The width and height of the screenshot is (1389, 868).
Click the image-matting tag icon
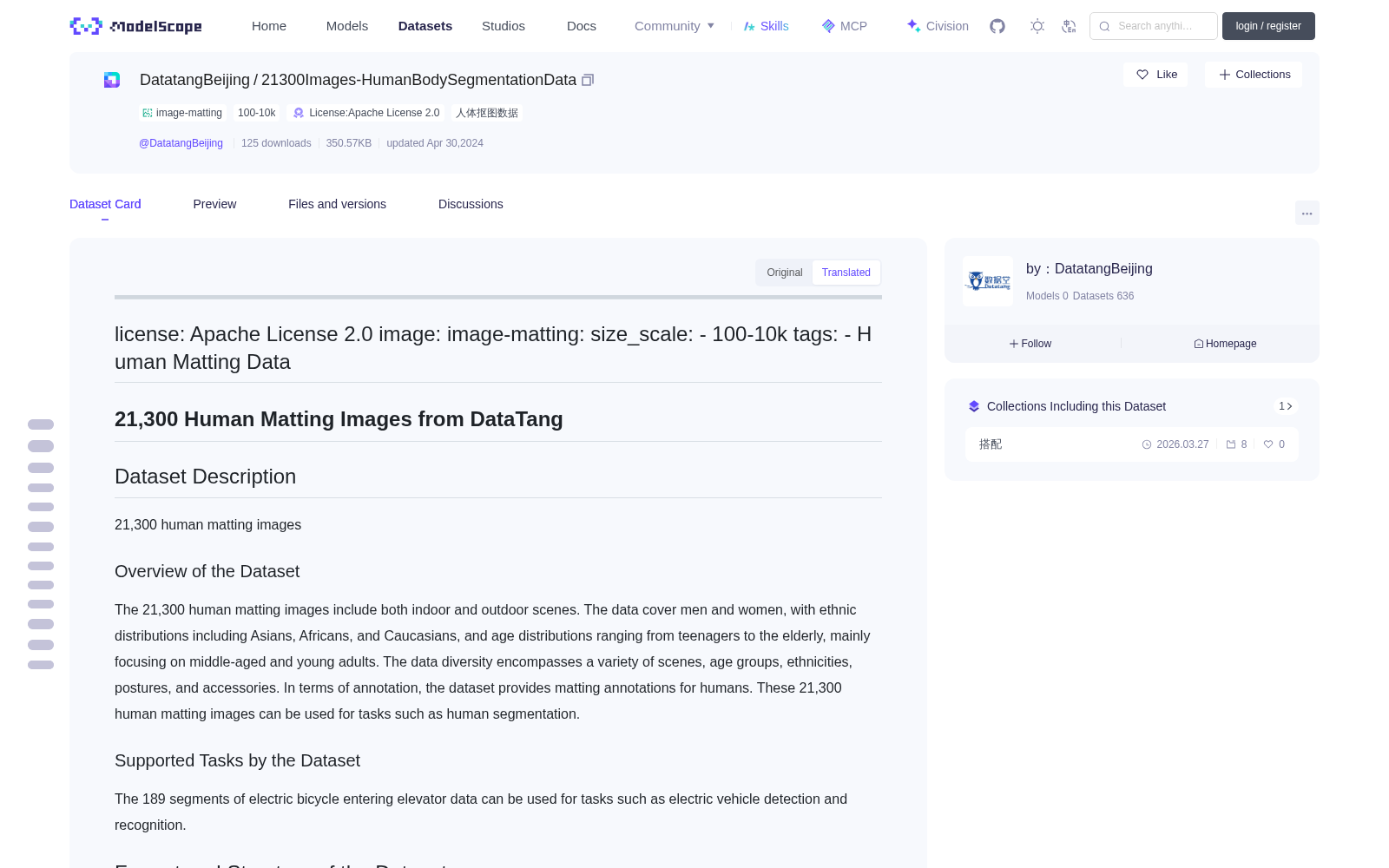coord(148,113)
